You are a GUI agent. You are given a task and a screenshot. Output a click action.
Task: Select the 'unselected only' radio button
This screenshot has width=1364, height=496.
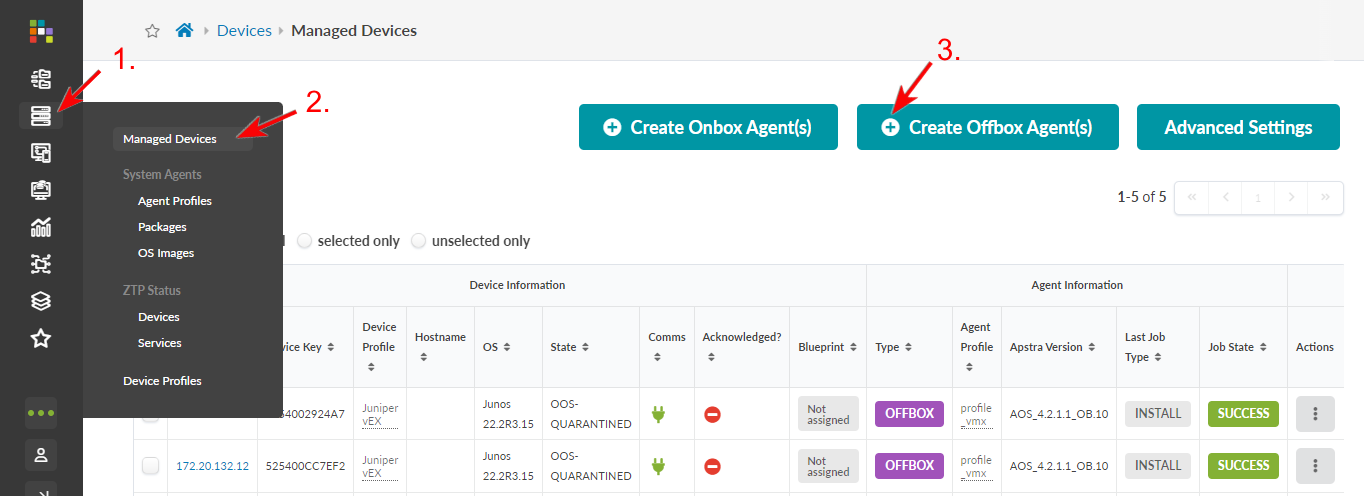(419, 241)
